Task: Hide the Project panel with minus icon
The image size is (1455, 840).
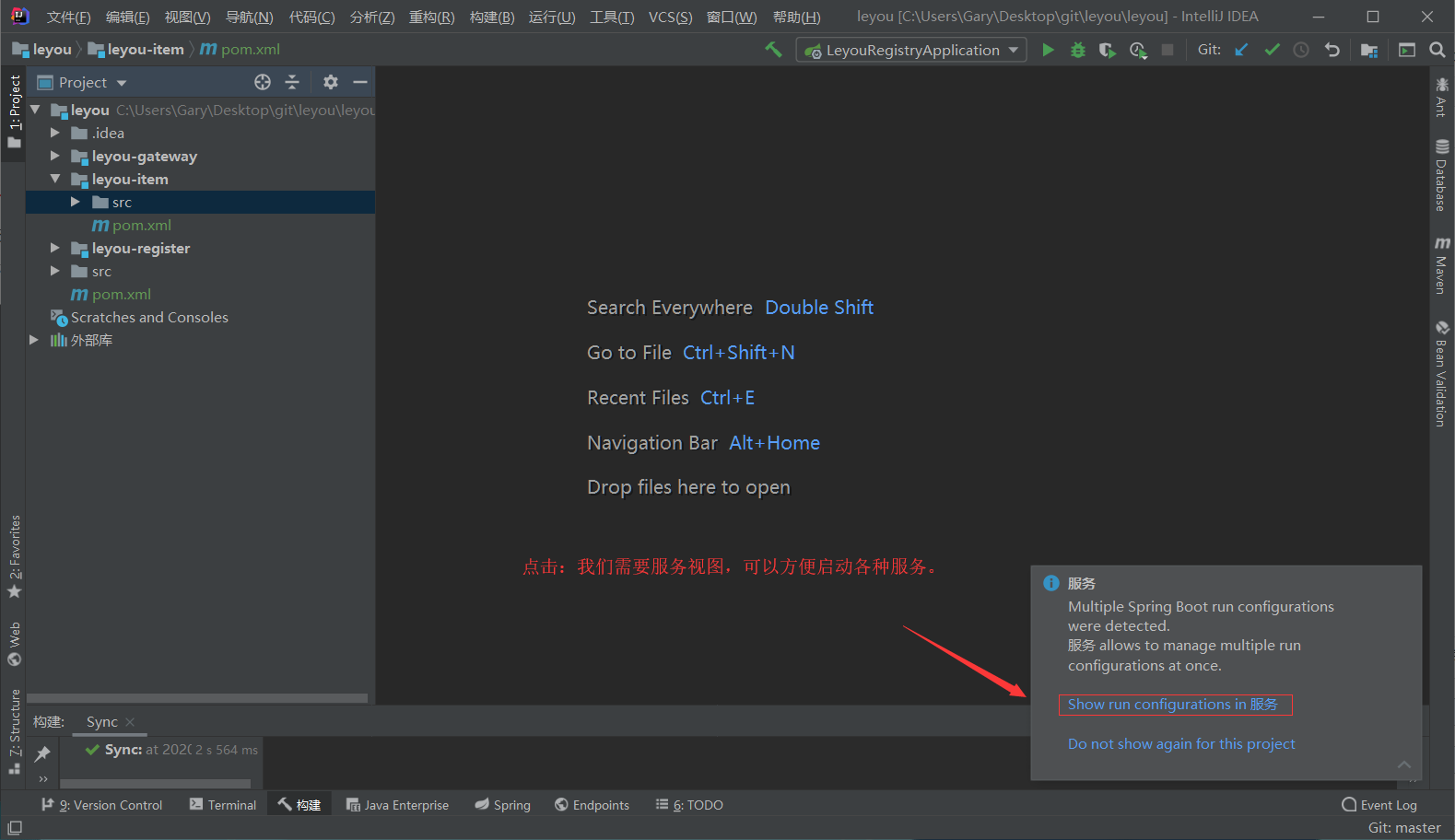Action: (360, 82)
